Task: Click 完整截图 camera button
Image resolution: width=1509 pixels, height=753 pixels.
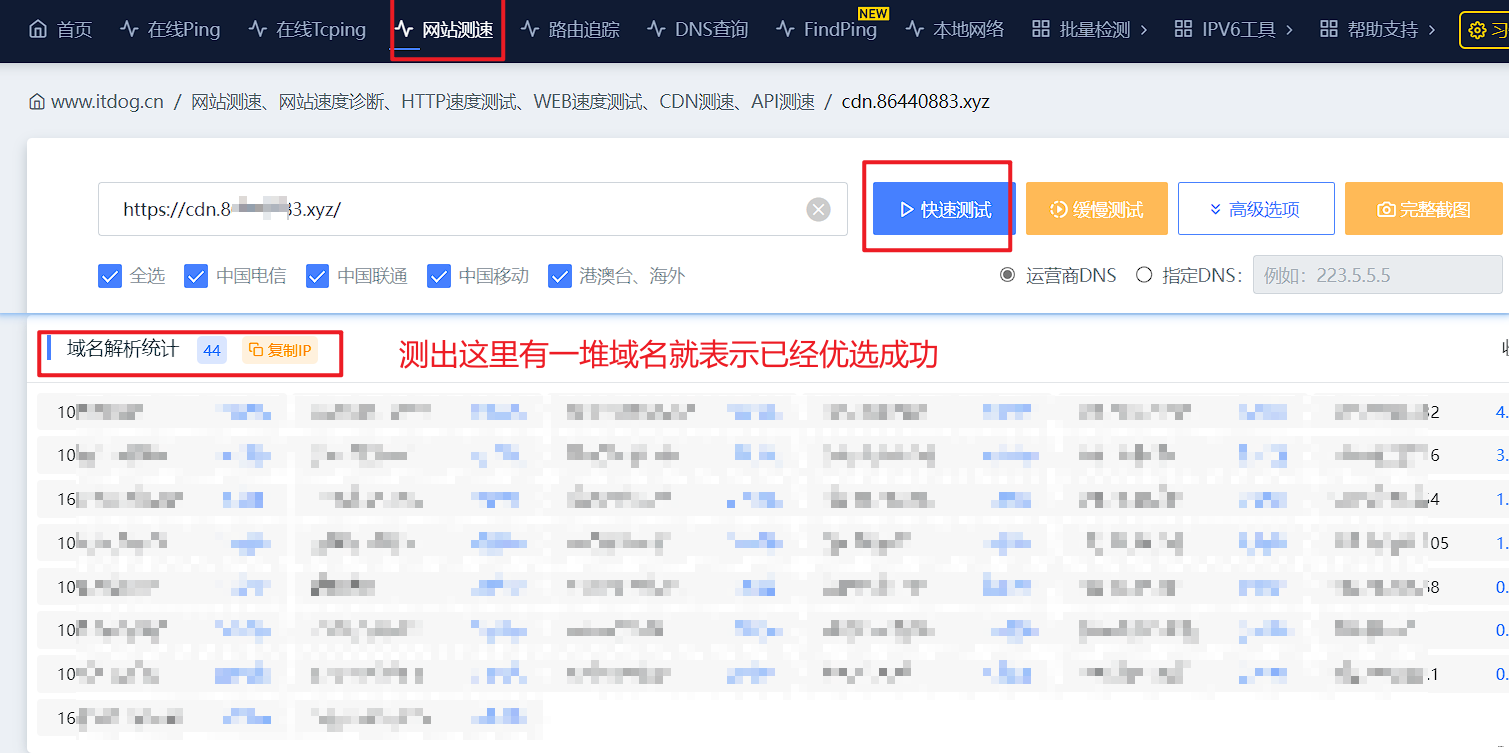Action: click(1423, 209)
